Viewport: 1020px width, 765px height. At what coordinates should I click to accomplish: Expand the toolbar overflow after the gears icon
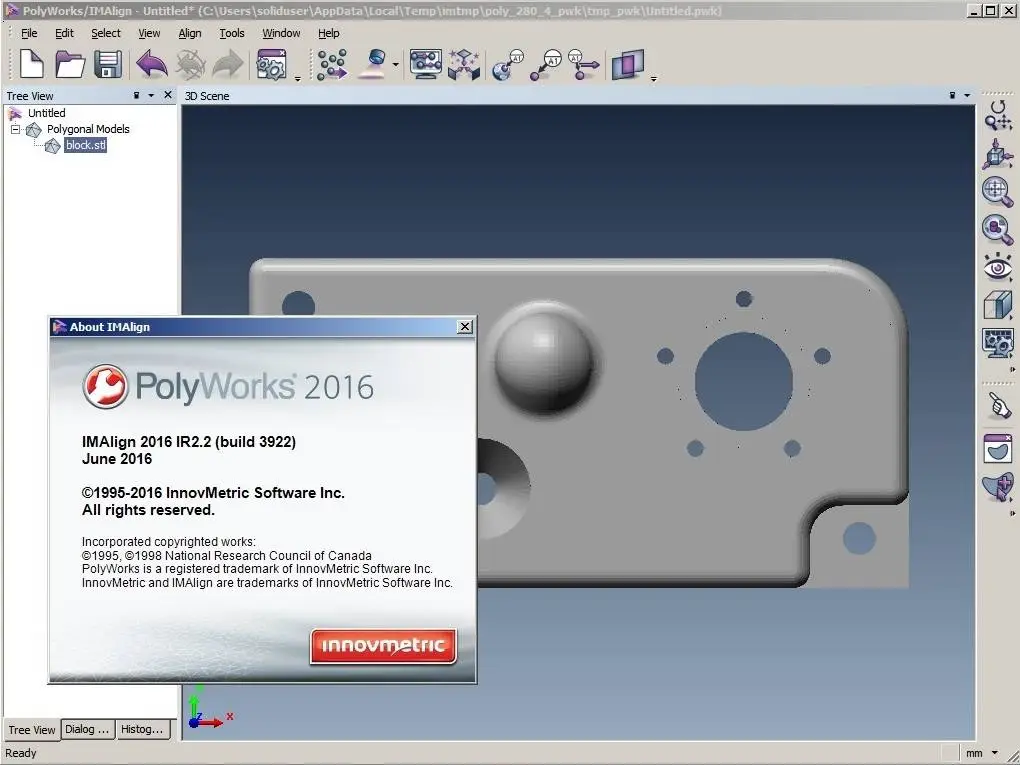pos(298,79)
